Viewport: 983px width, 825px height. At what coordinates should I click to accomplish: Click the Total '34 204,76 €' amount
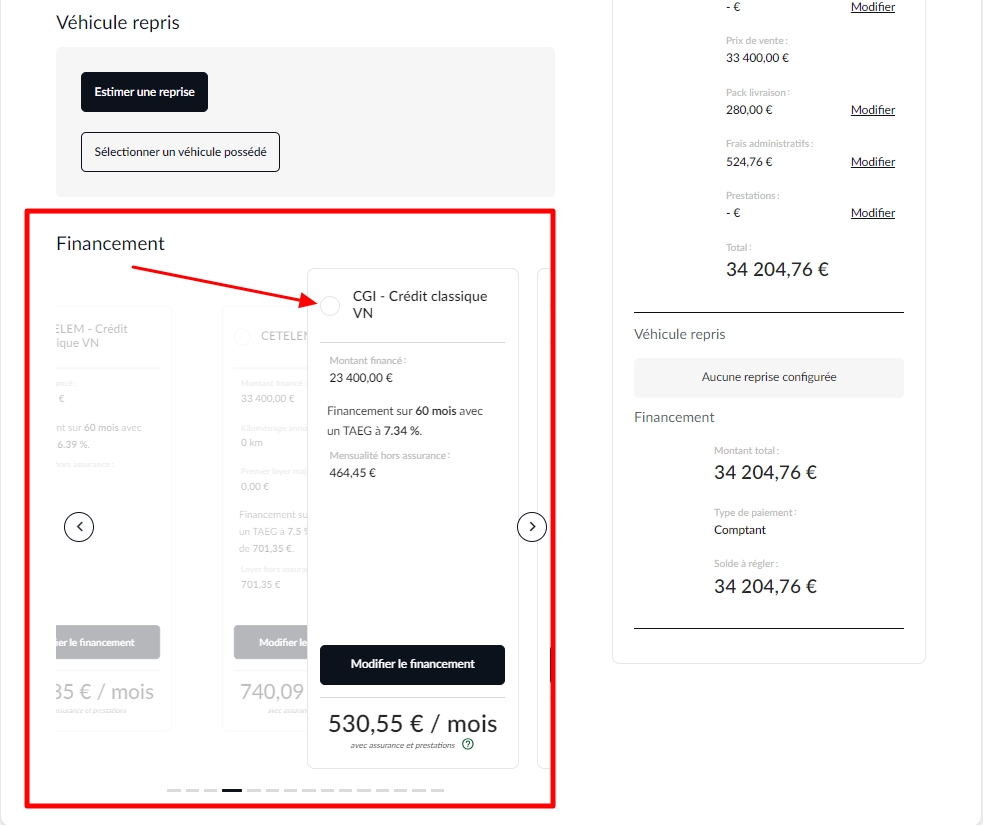(x=777, y=270)
